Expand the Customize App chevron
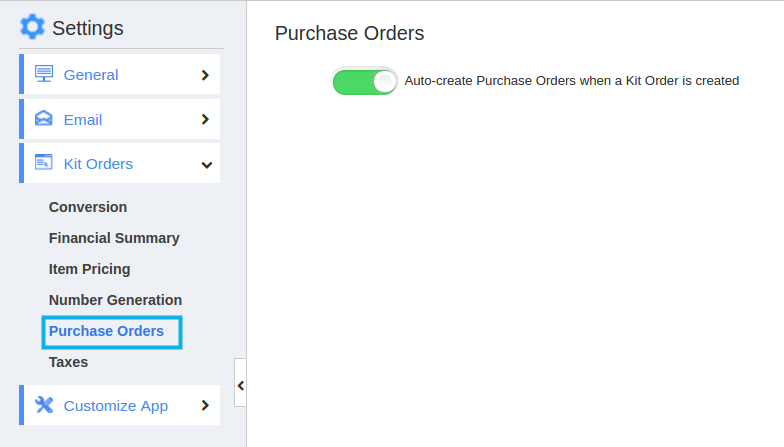Viewport: 784px width, 447px height. [x=205, y=405]
